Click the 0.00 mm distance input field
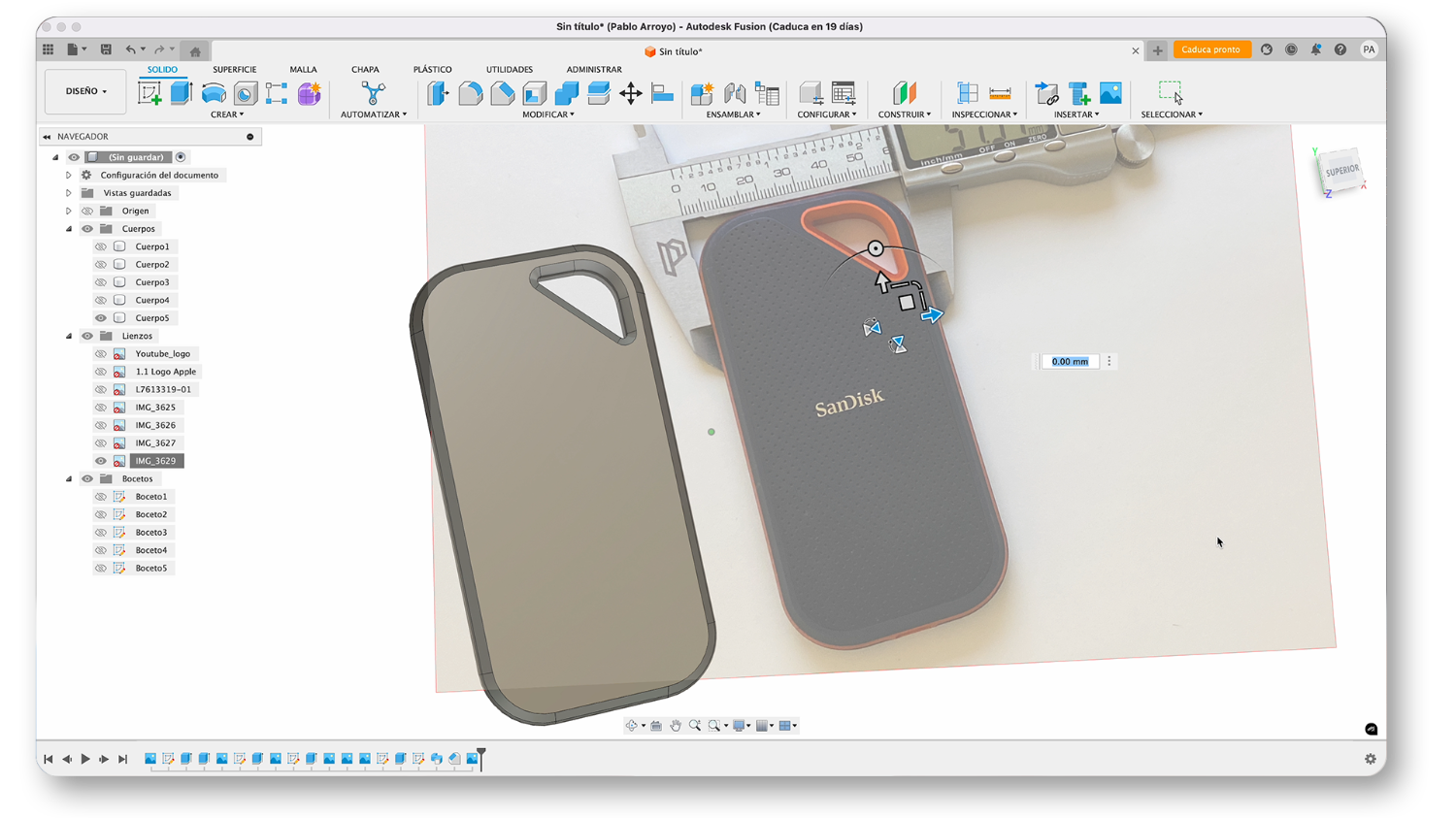The image size is (1456, 818). [x=1070, y=362]
